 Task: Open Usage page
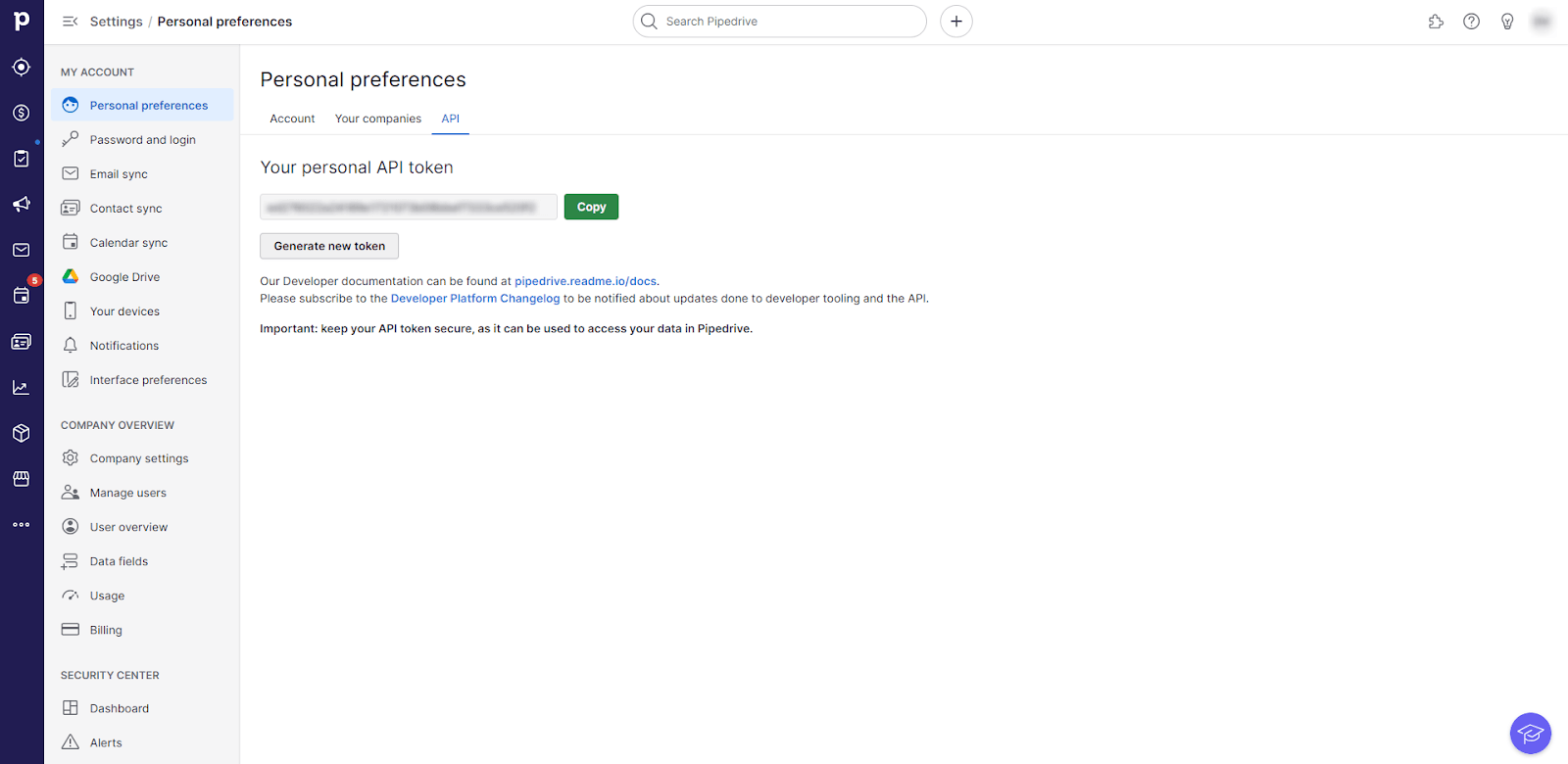pyautogui.click(x=142, y=595)
